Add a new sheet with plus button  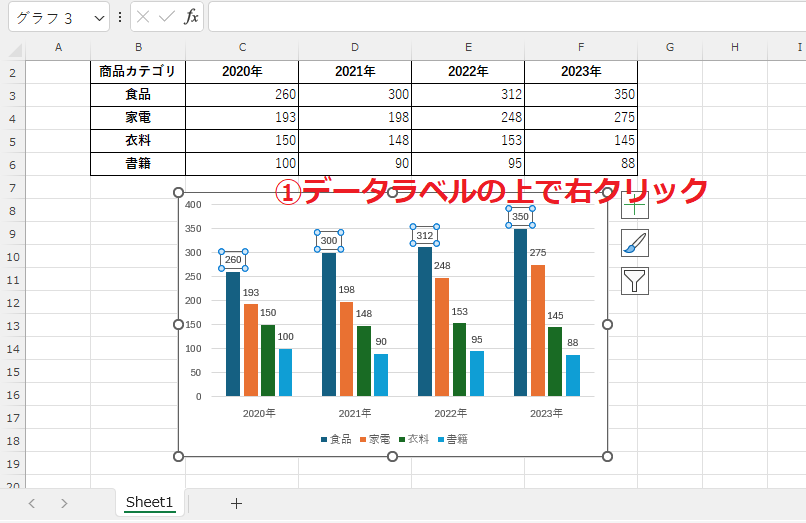(x=236, y=503)
